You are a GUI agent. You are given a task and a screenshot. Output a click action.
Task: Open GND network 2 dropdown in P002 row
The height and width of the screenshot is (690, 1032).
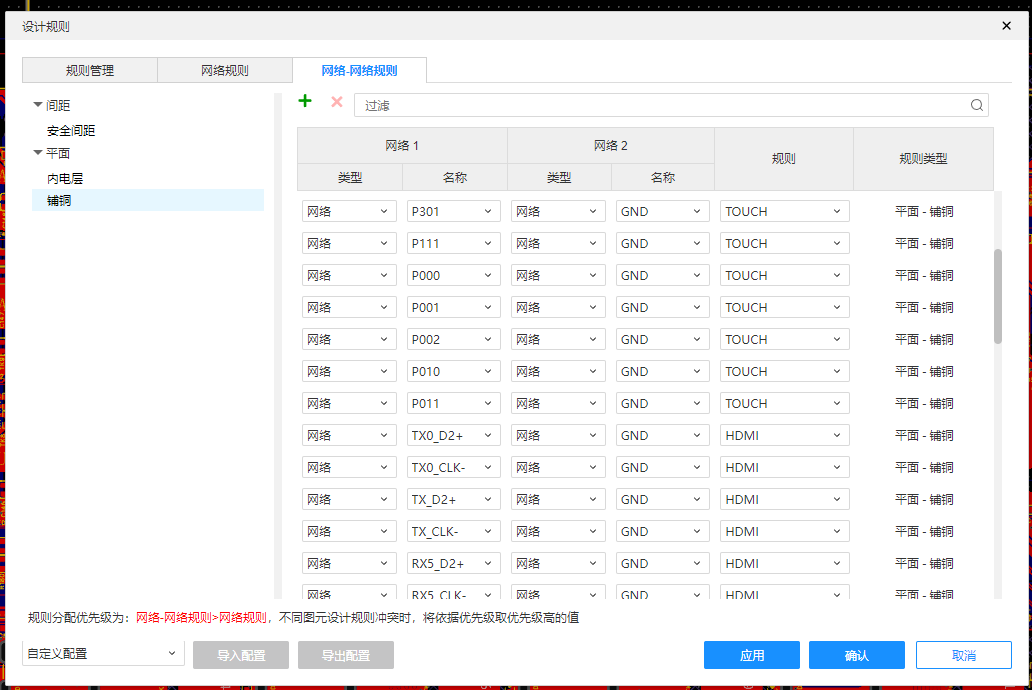662,339
